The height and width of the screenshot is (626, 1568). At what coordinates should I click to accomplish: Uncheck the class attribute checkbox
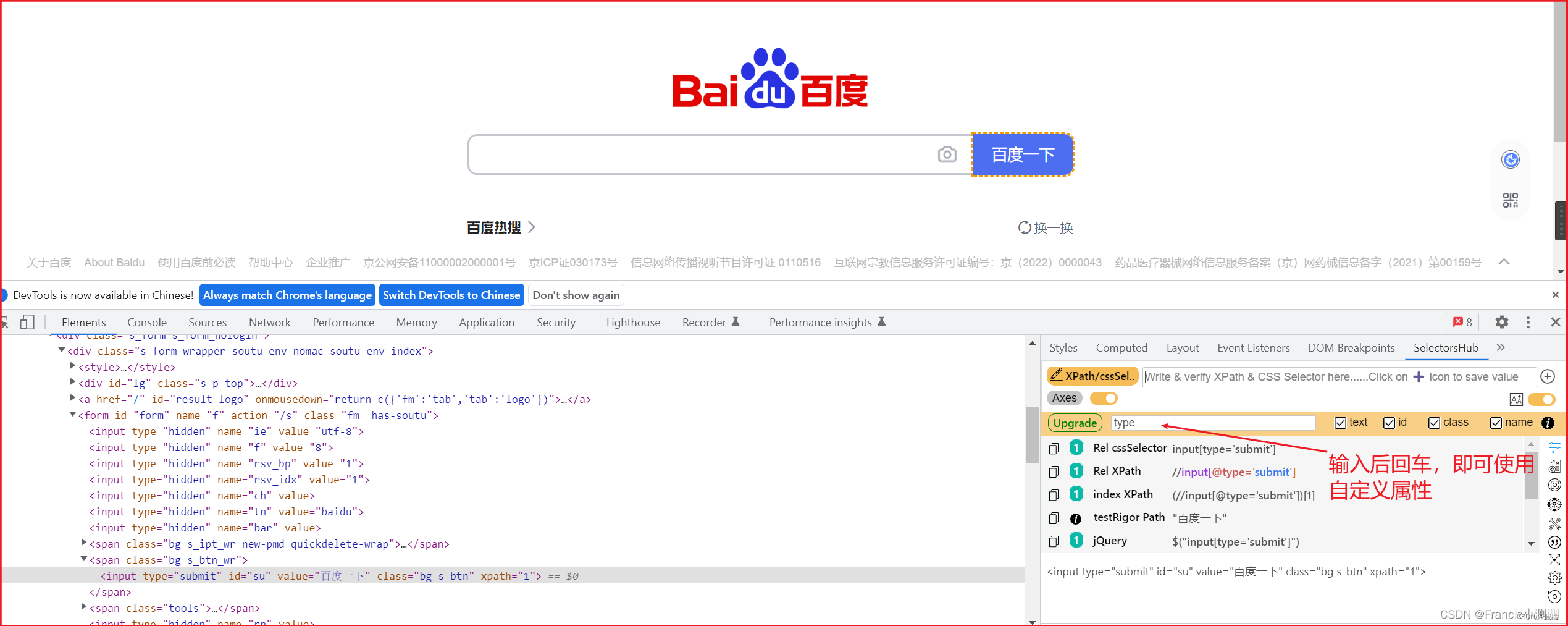1435,423
